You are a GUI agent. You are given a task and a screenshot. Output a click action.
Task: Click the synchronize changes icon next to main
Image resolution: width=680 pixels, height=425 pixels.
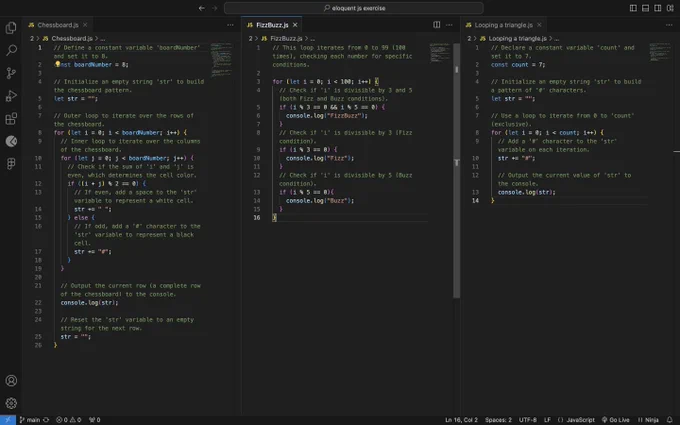46,420
